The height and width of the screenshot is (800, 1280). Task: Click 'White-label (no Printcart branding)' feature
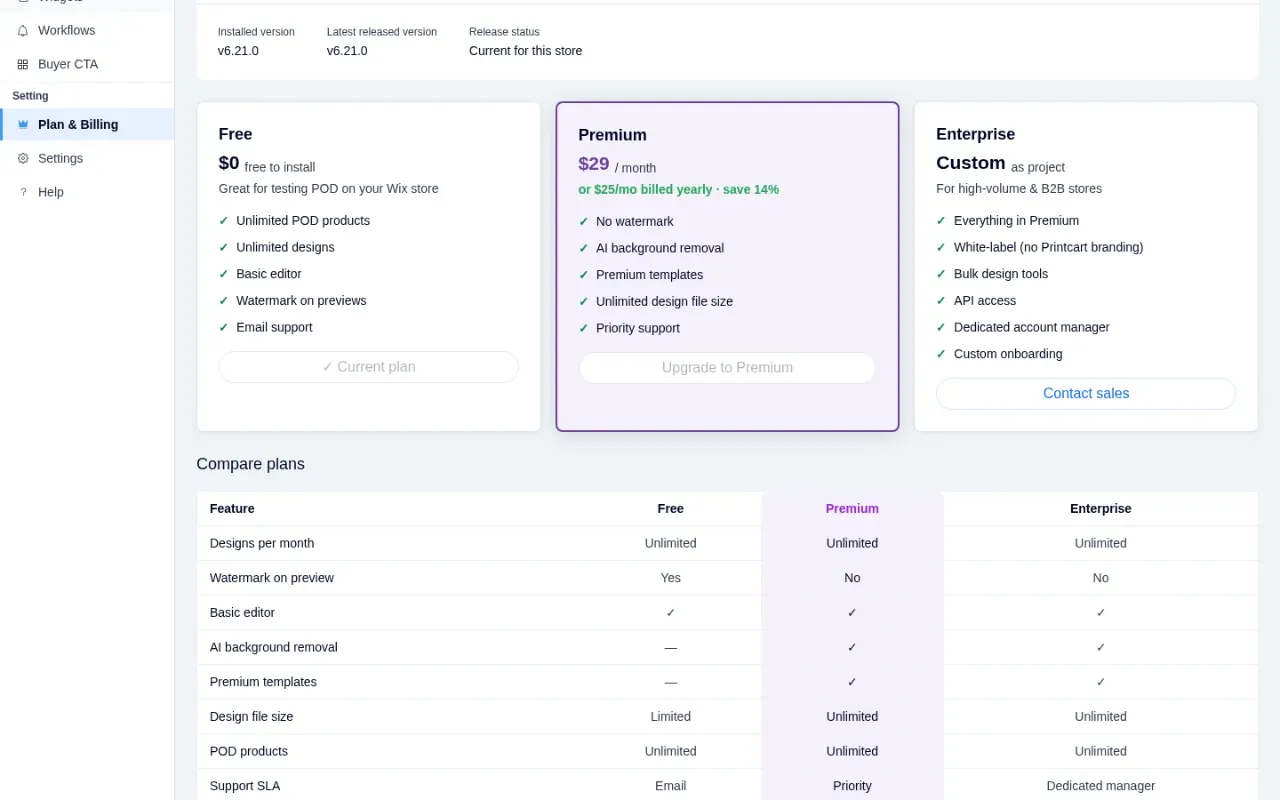pos(1048,247)
